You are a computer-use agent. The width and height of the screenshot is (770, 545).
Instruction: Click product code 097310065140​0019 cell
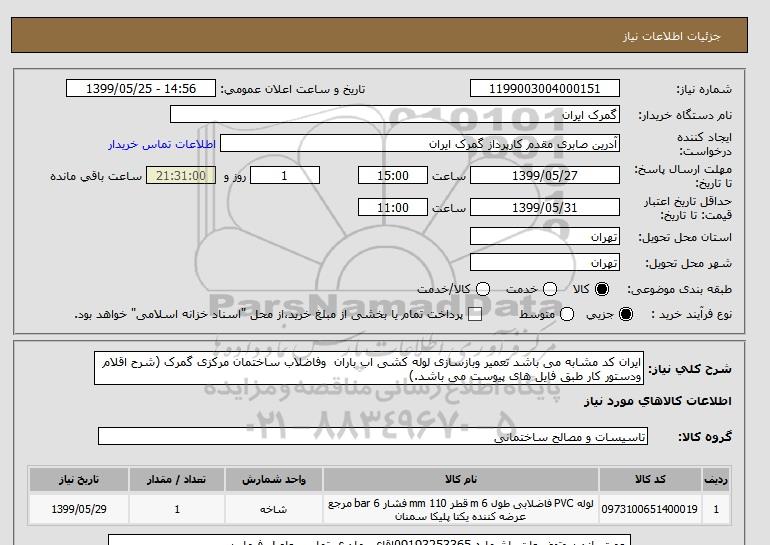pyautogui.click(x=650, y=510)
